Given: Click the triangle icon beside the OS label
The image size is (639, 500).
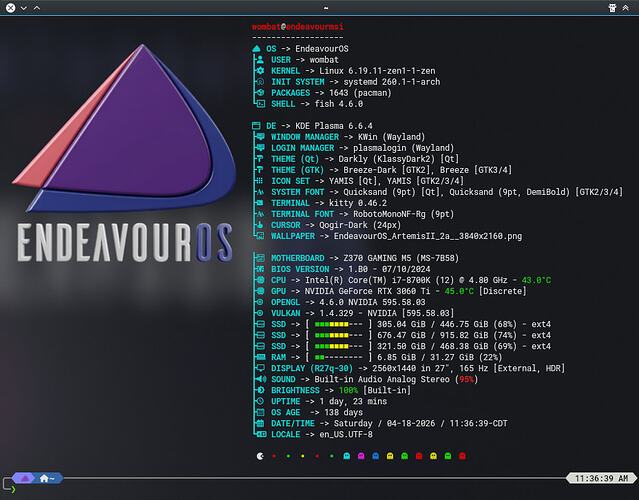Looking at the screenshot, I should (256, 48).
